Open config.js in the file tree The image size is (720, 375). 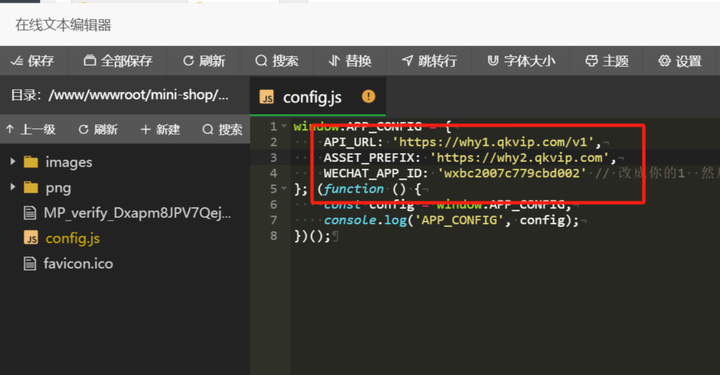tap(73, 238)
